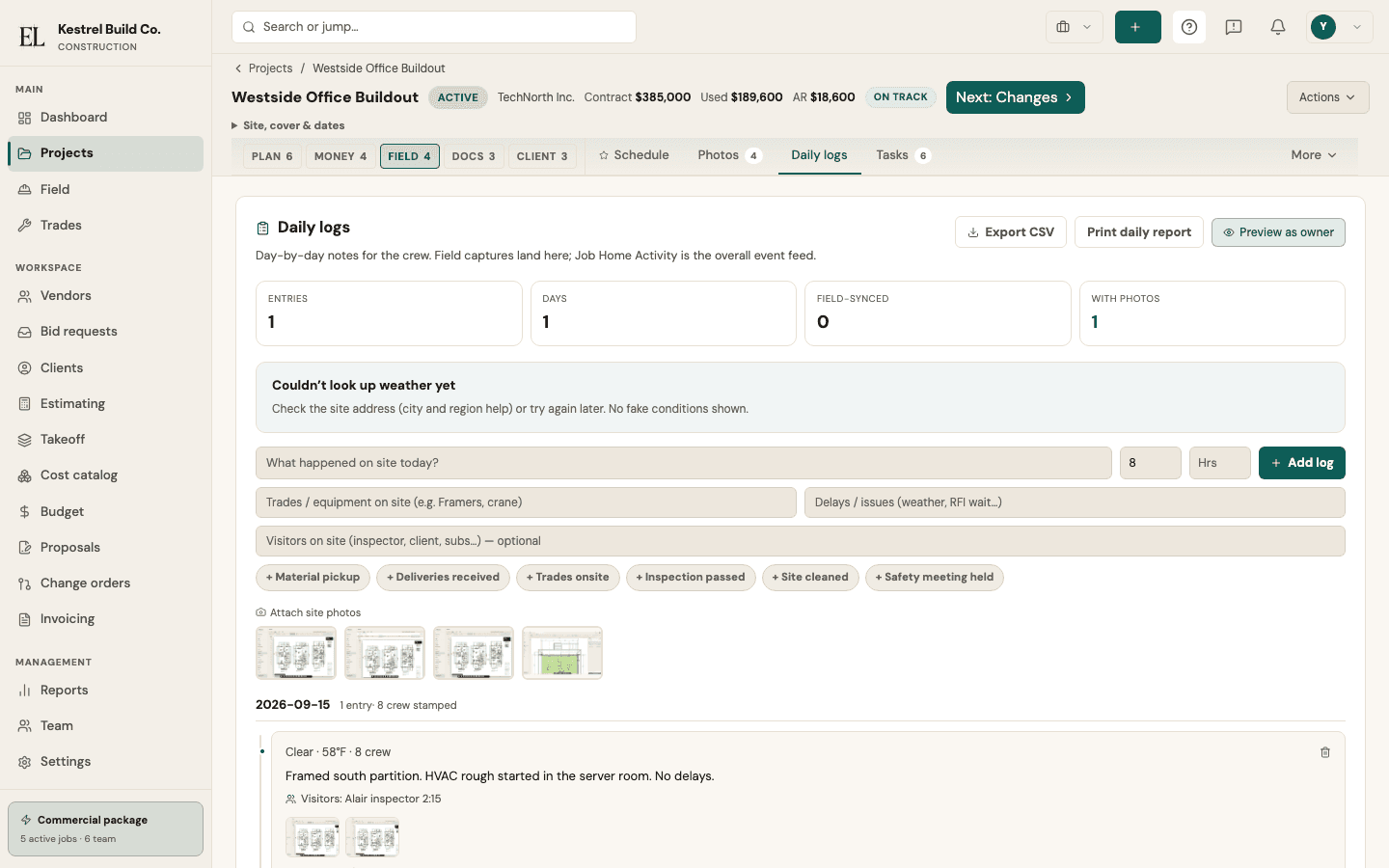Expand the Actions dropdown
Screen dimensions: 1389x868
click(x=1327, y=97)
